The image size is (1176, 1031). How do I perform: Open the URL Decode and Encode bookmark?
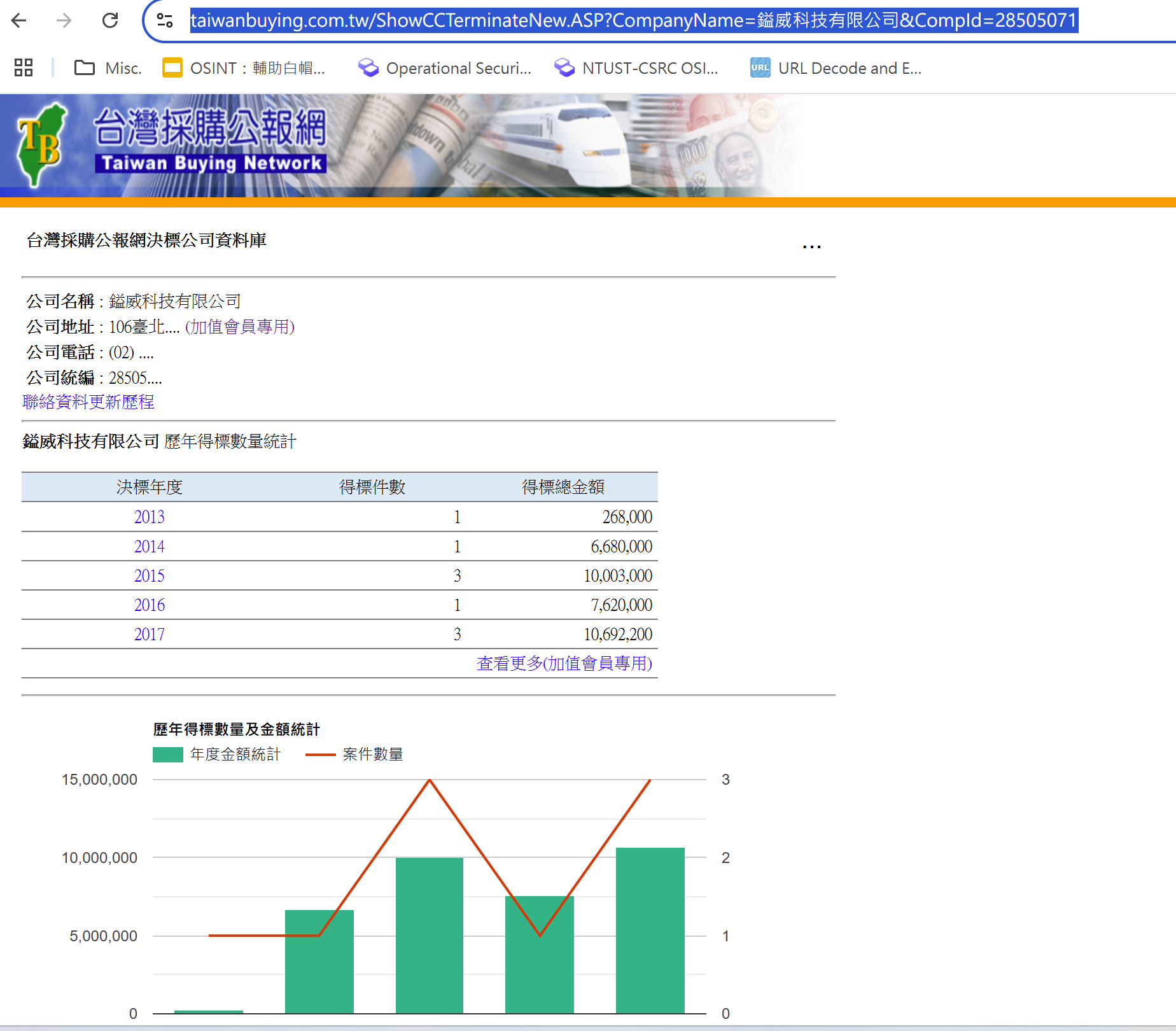836,68
